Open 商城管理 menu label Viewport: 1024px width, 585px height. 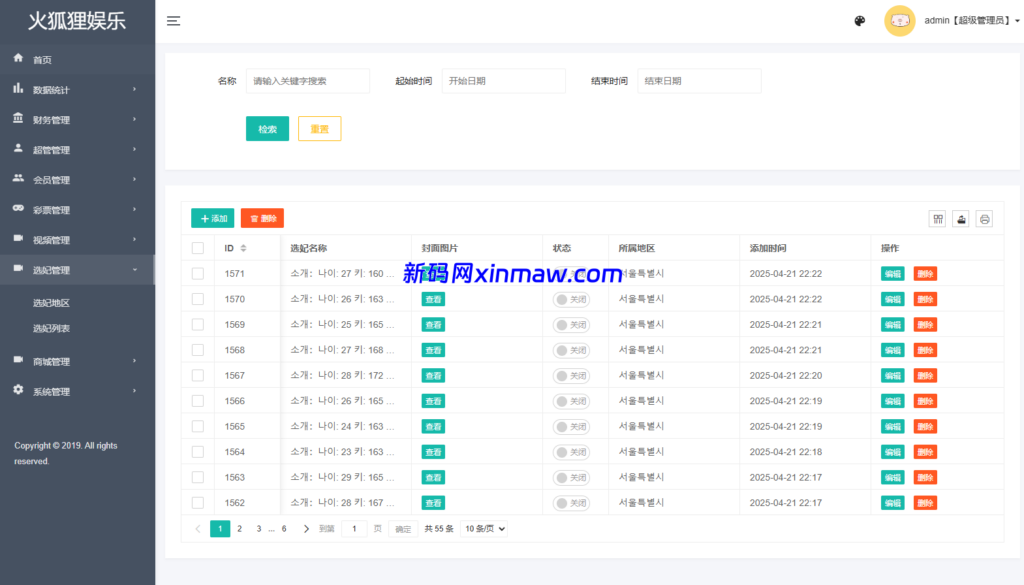pyautogui.click(x=51, y=361)
